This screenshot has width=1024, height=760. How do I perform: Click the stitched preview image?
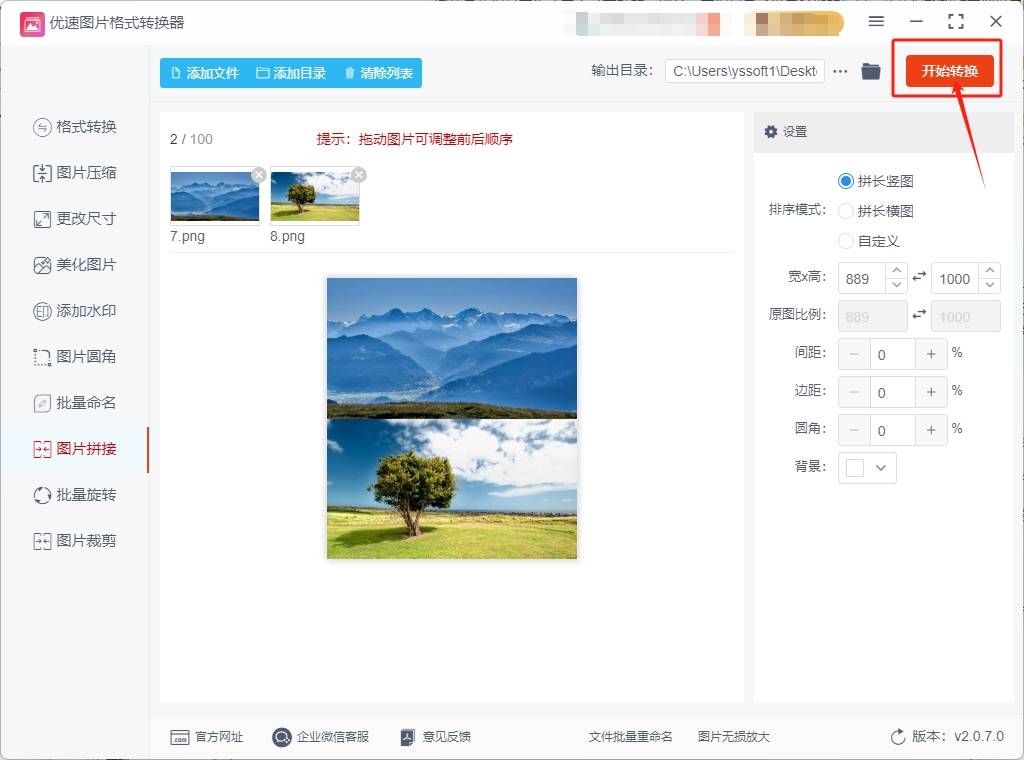pos(452,419)
